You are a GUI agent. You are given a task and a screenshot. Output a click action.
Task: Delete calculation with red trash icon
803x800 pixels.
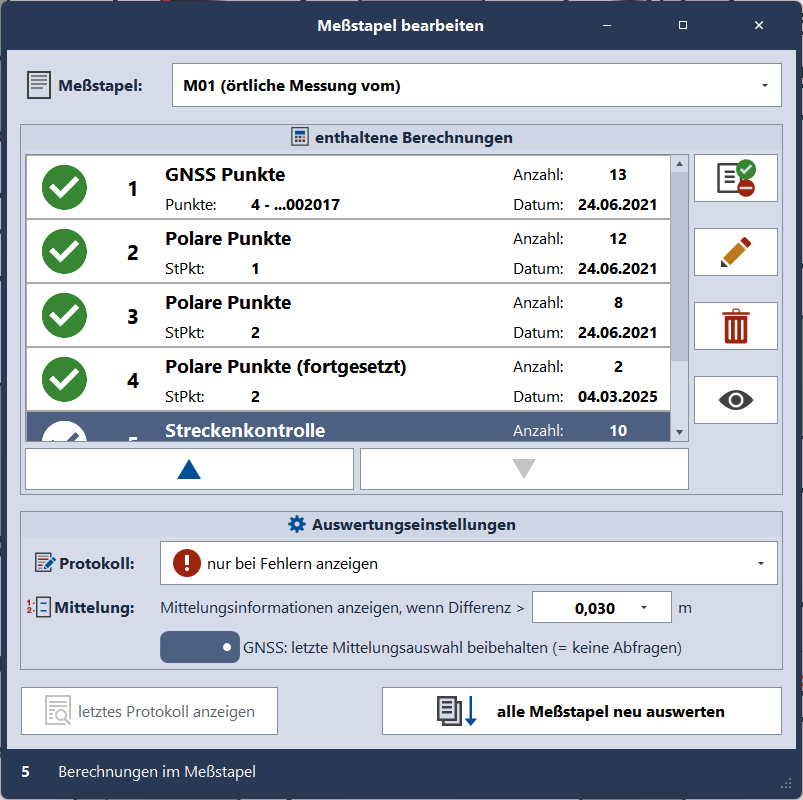click(735, 326)
